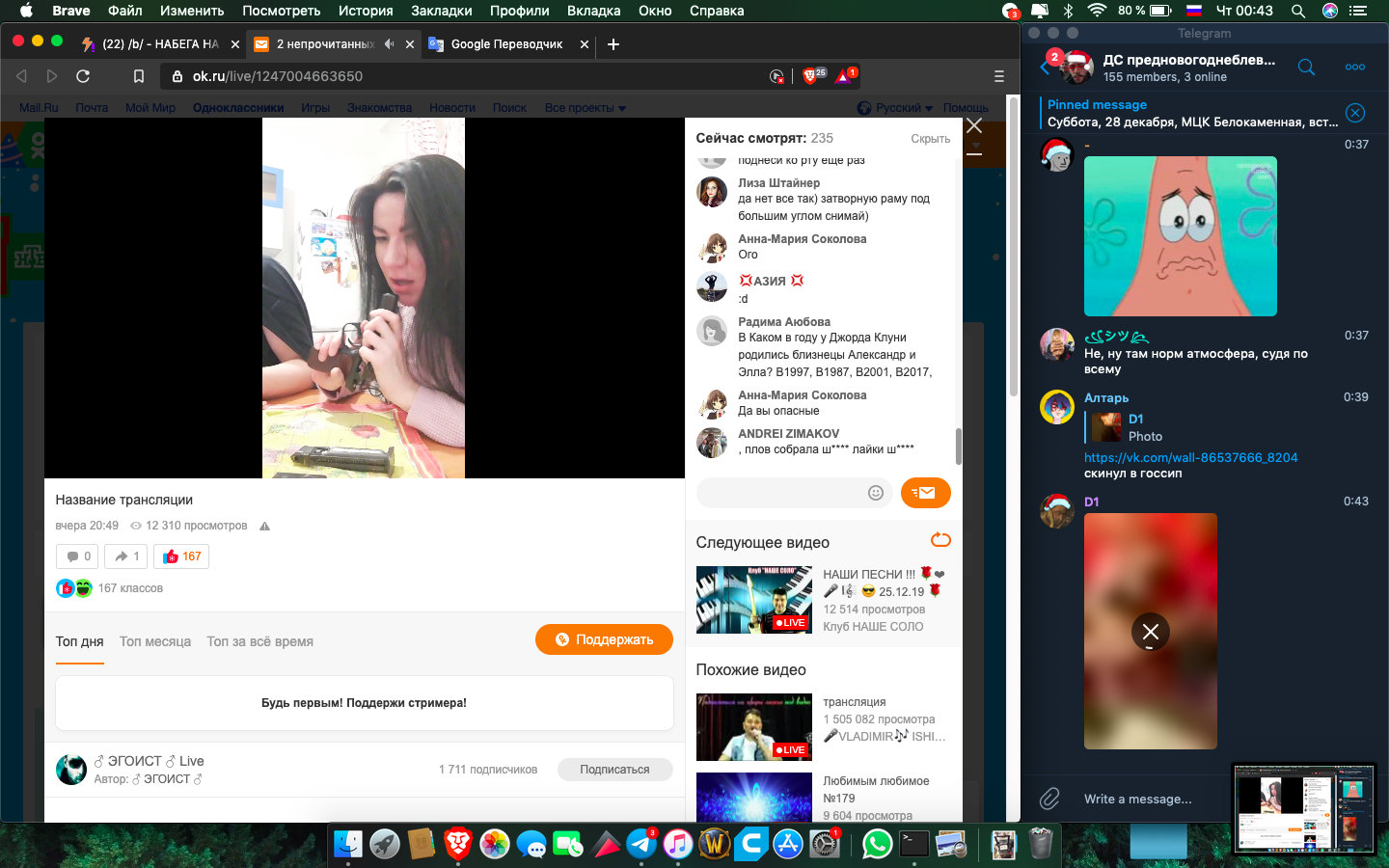Screen dimensions: 1389x868
Task: Close the live video overlay
Action: [974, 126]
